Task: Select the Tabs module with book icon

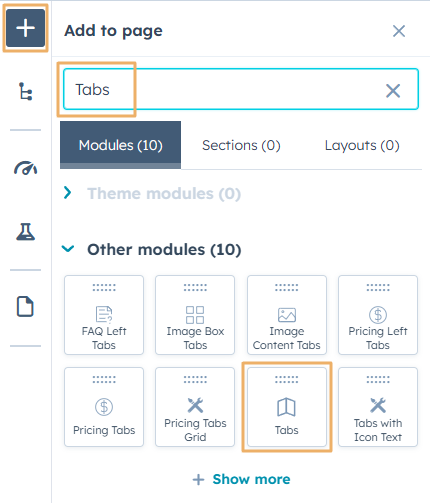Action: pyautogui.click(x=287, y=407)
